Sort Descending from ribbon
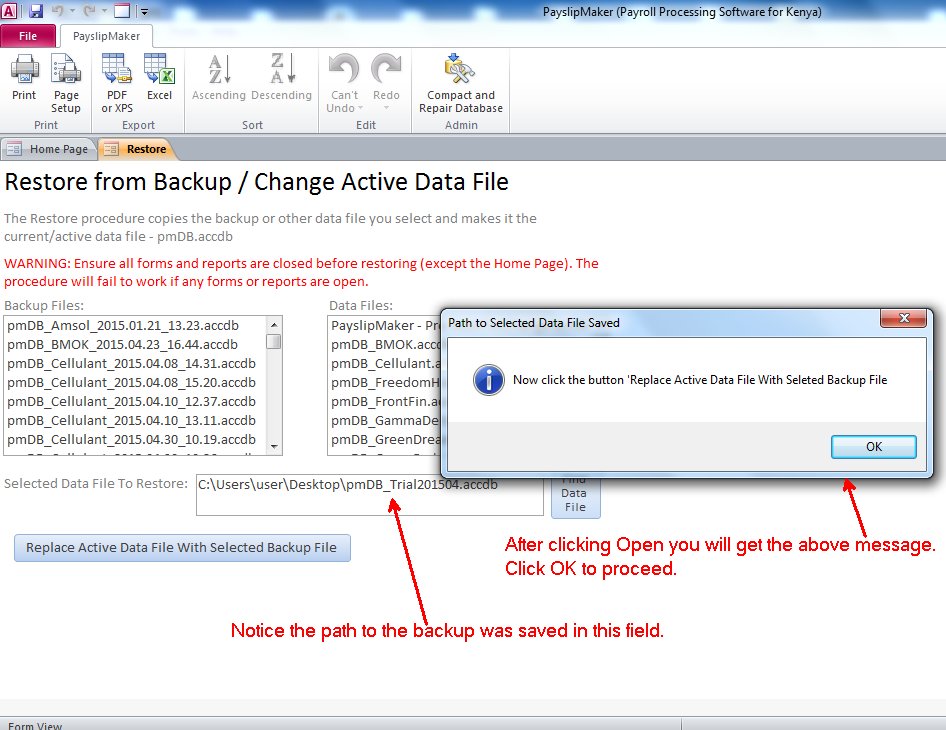Viewport: 946px width, 730px height. click(x=281, y=77)
